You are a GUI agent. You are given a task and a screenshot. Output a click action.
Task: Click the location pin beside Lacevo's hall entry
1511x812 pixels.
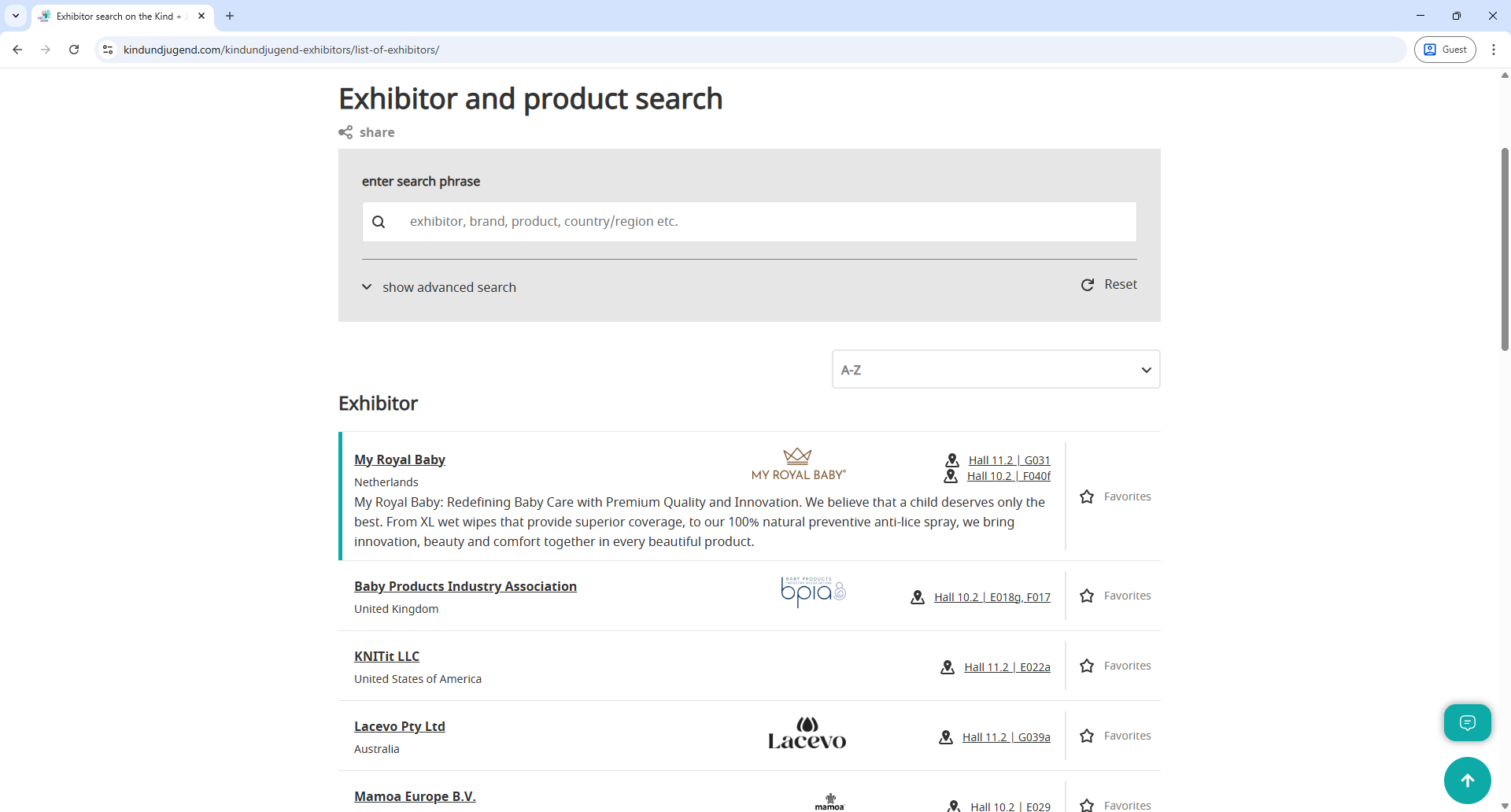[x=945, y=737]
